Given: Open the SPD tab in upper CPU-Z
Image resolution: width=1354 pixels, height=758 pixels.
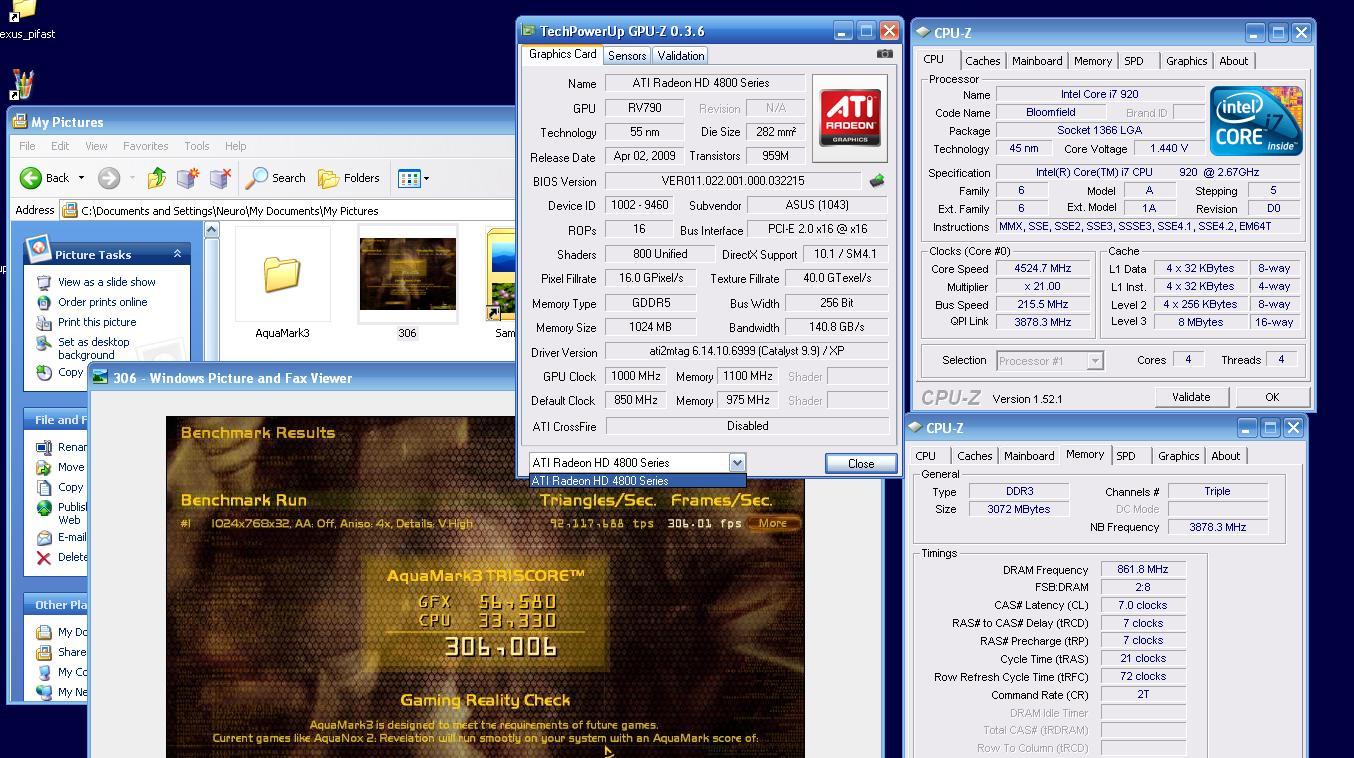Looking at the screenshot, I should pos(1134,61).
